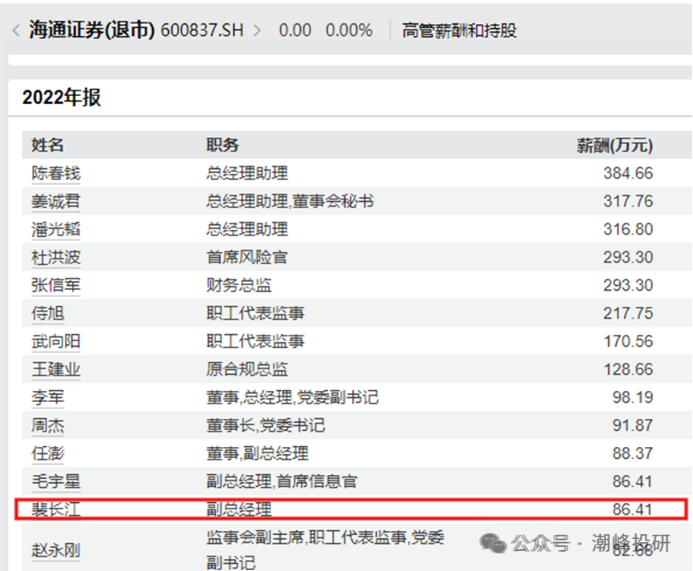Screen dimensions: 693x571
Task: Open profile link for 王建业
Action: point(56,369)
